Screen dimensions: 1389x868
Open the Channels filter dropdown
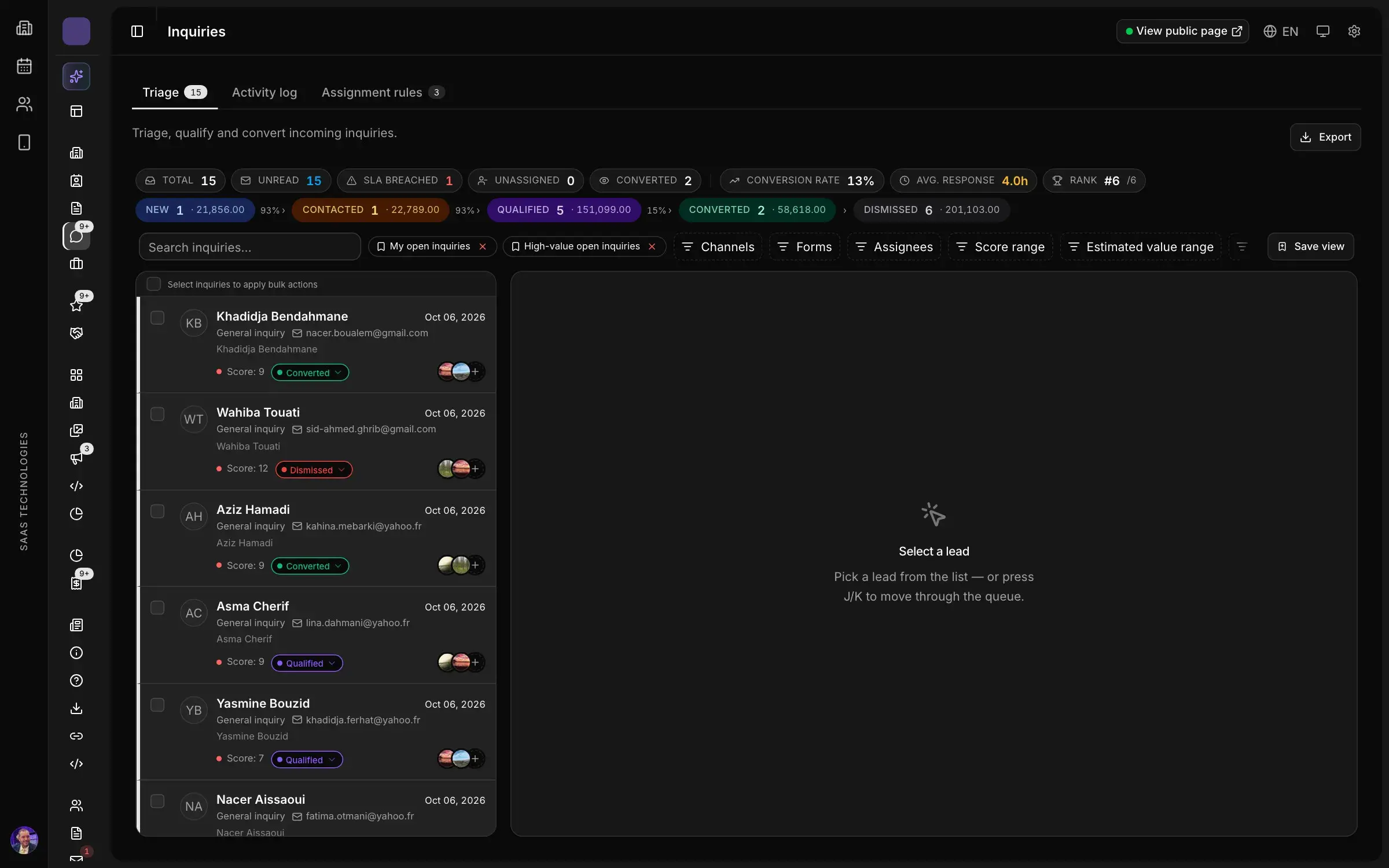click(718, 247)
